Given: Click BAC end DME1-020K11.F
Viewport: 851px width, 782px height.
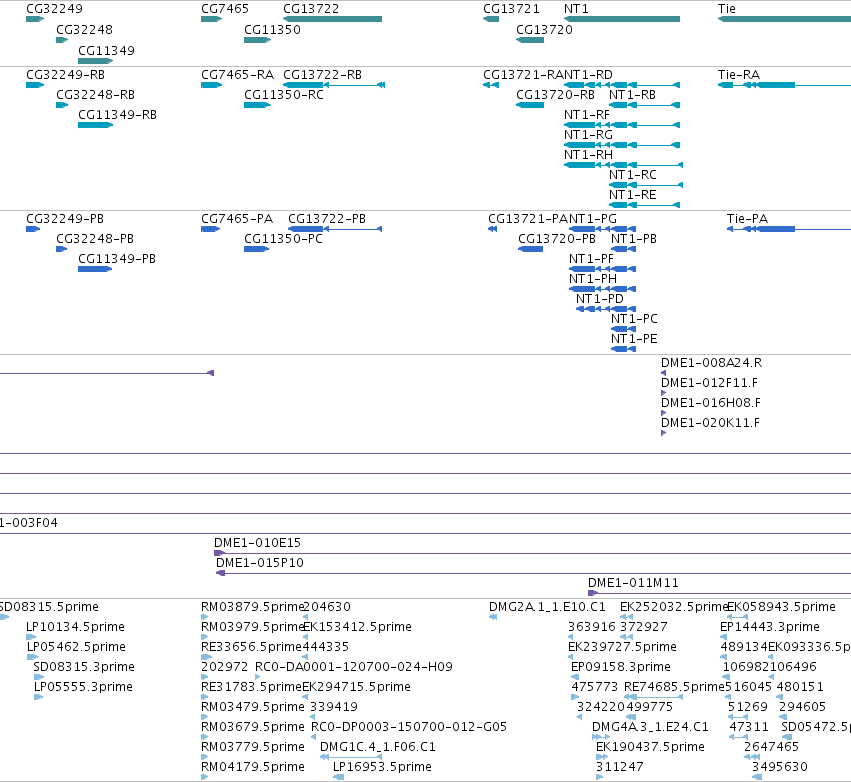Looking at the screenshot, I should click(x=710, y=423).
